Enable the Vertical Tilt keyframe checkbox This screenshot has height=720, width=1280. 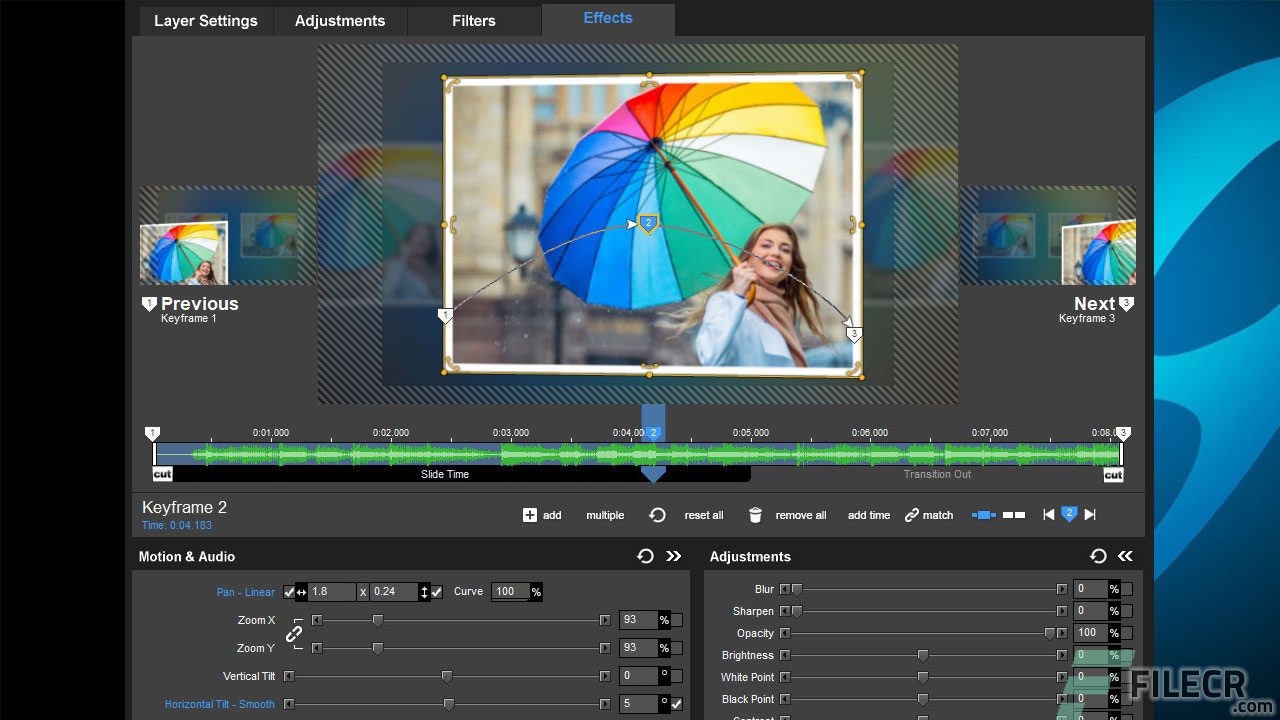pos(677,676)
